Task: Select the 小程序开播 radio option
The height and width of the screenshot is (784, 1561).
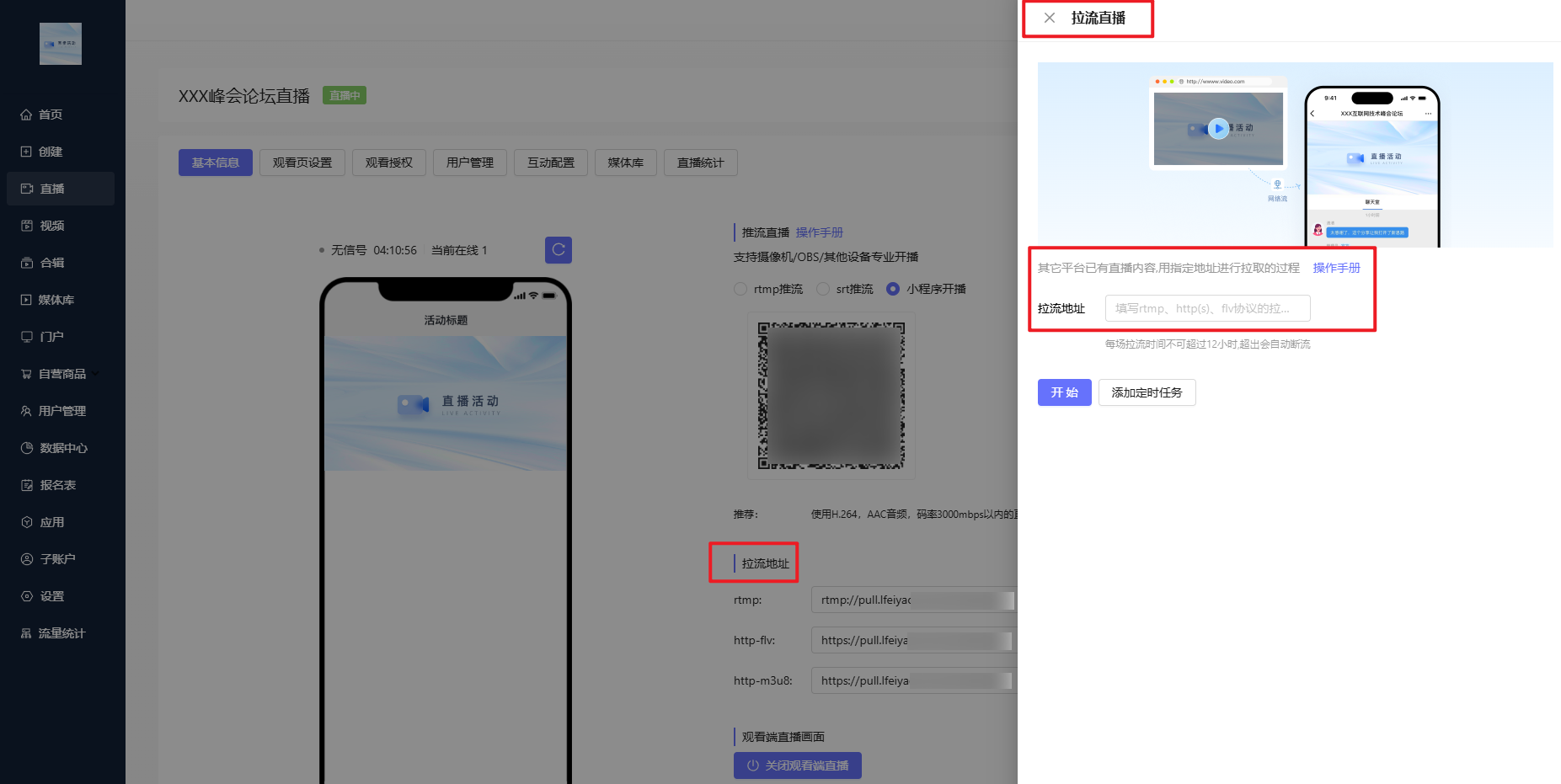Action: tap(893, 289)
